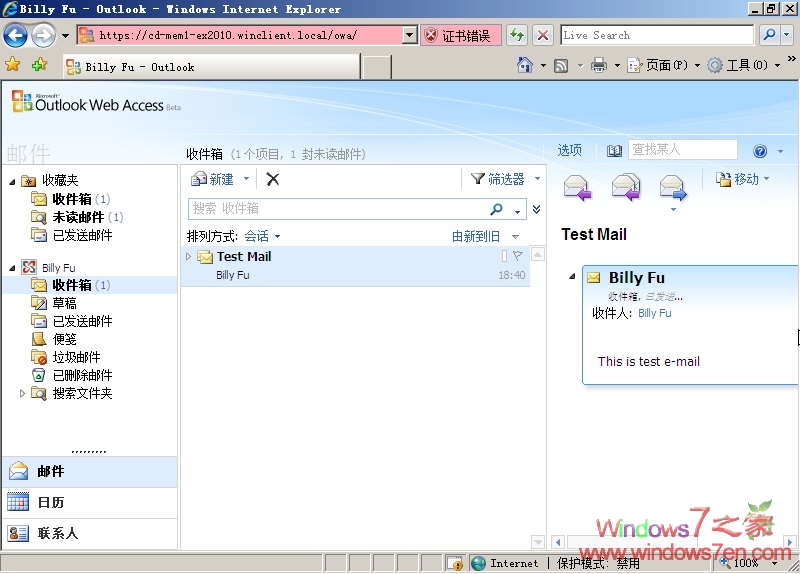Open the address bar URL dropdown
This screenshot has height=574, width=800.
(x=409, y=35)
